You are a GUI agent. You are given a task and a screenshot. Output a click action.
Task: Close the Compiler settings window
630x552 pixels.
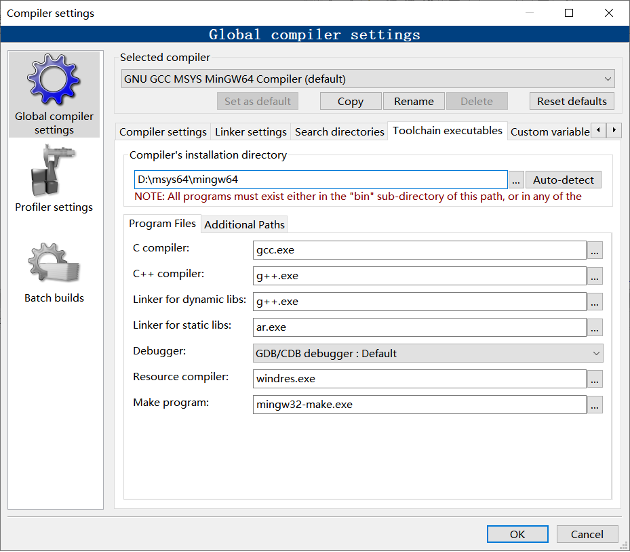coord(609,13)
